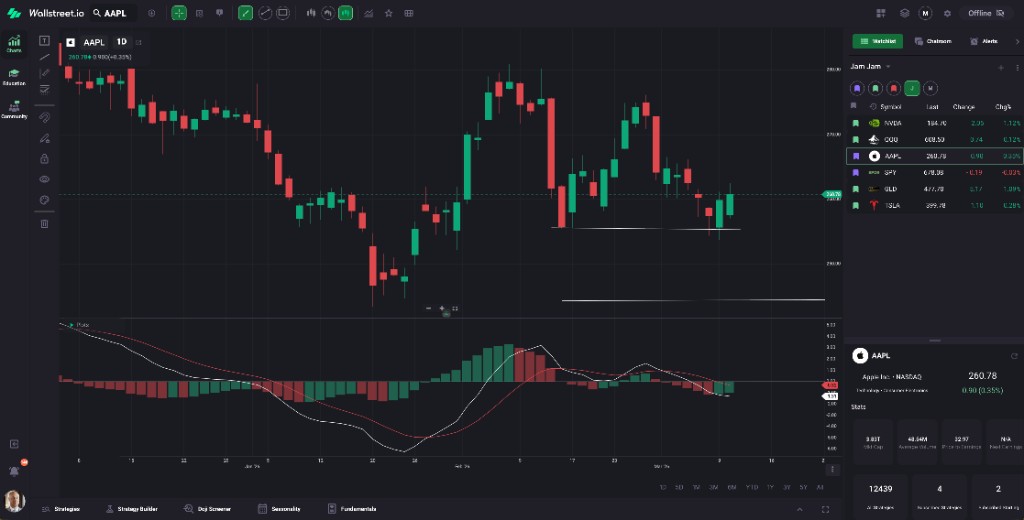Open the Education section in the sidebar
1024x520 pixels.
point(14,77)
